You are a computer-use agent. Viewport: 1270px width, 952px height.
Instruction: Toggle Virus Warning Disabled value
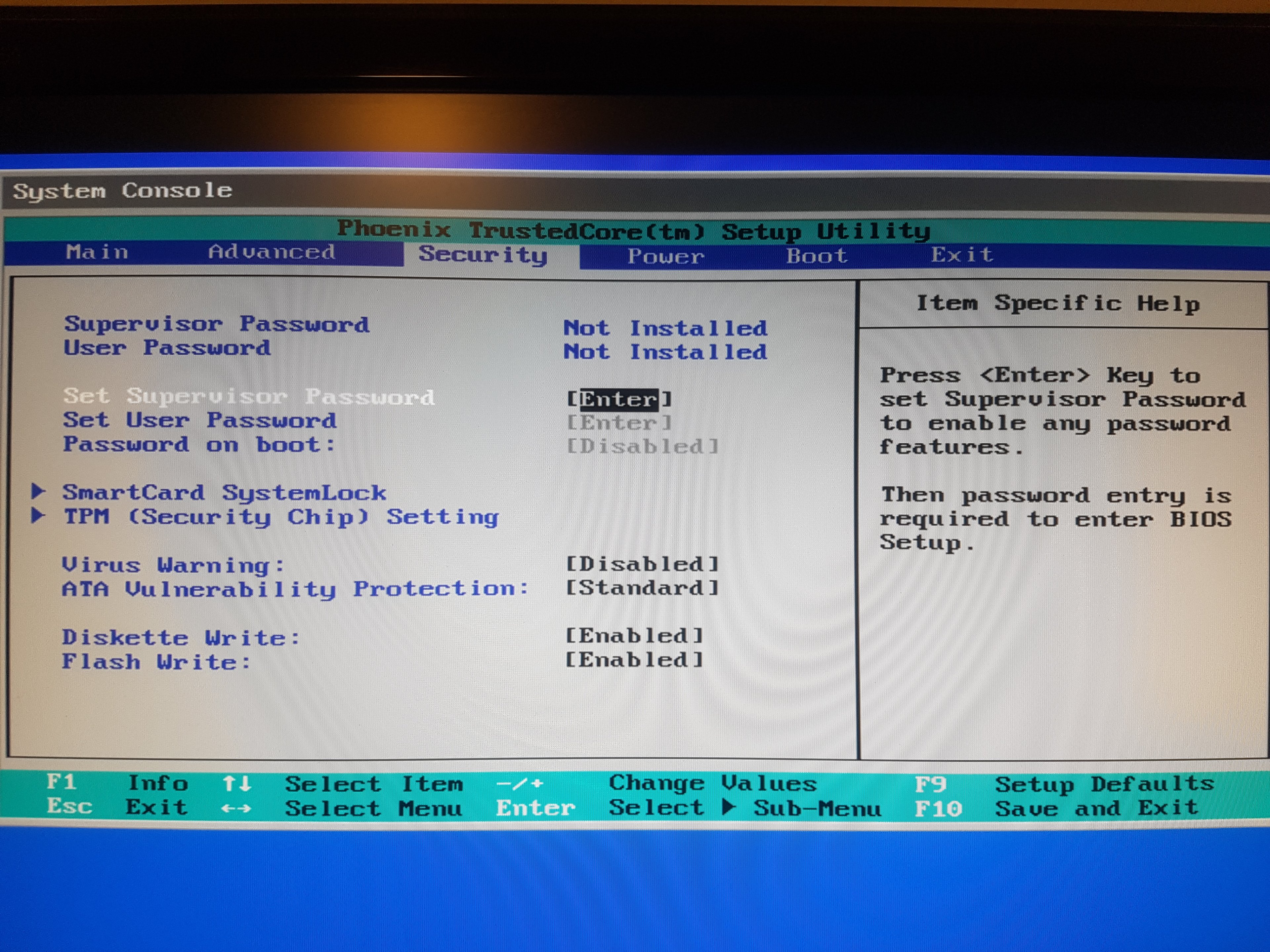pyautogui.click(x=642, y=564)
